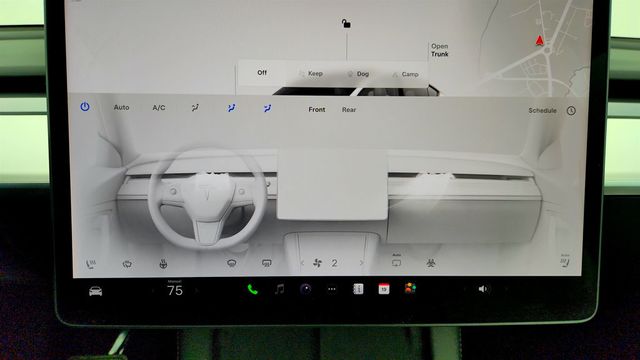Increase fan speed with right chevron
640x360 pixels.
(x=362, y=263)
